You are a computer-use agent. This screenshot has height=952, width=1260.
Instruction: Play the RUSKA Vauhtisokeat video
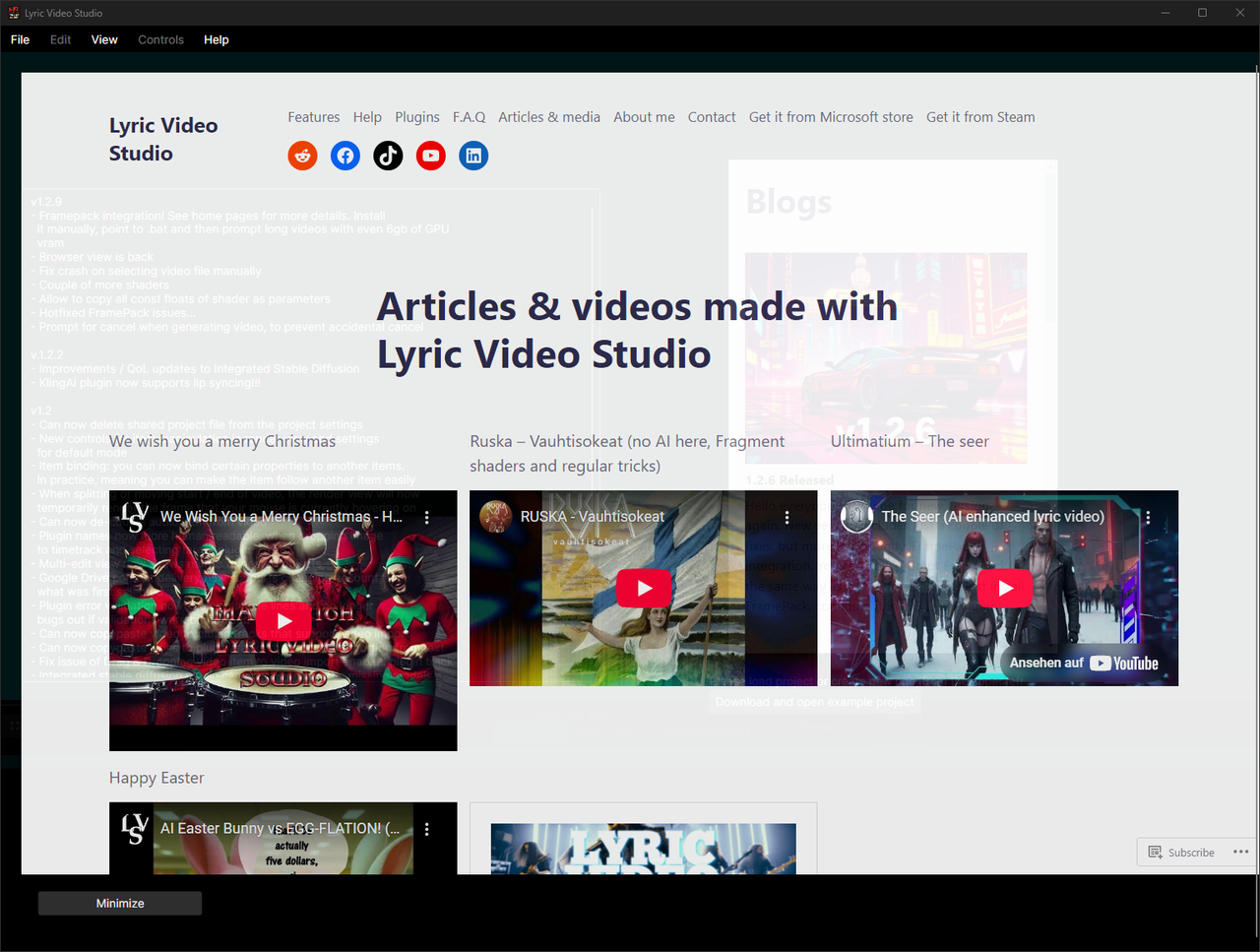click(644, 589)
